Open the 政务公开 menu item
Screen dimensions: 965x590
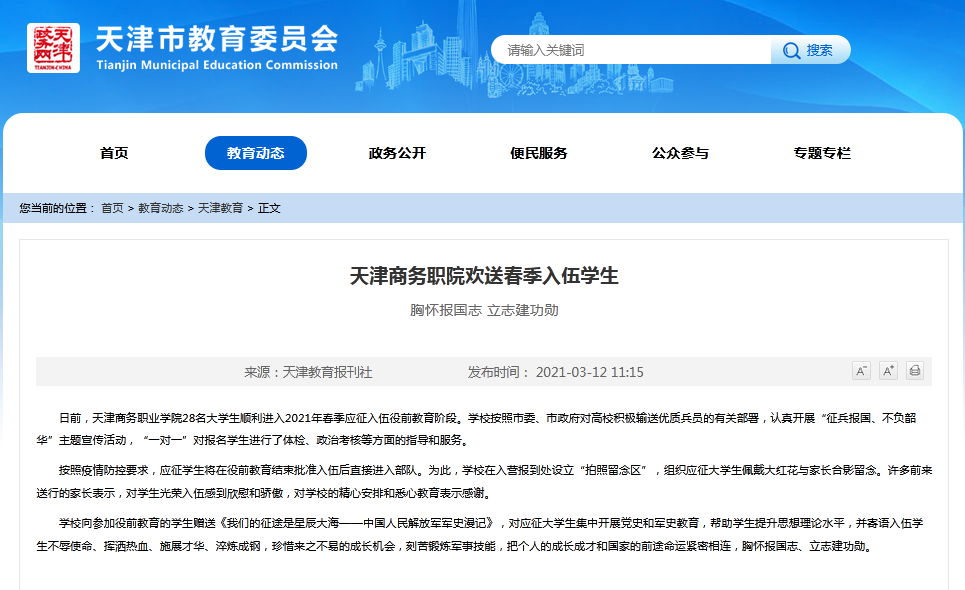(397, 153)
